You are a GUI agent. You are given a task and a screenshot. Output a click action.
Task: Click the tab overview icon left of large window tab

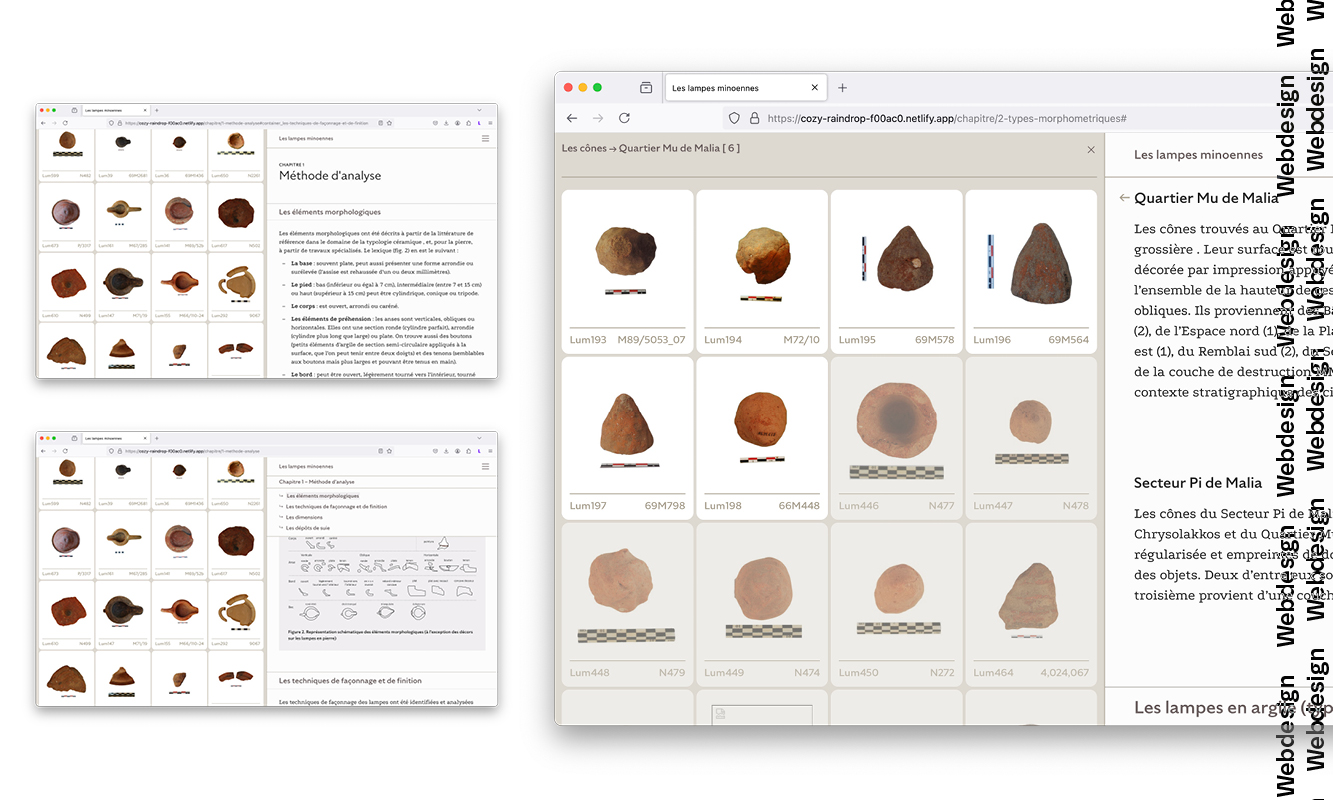tap(646, 88)
